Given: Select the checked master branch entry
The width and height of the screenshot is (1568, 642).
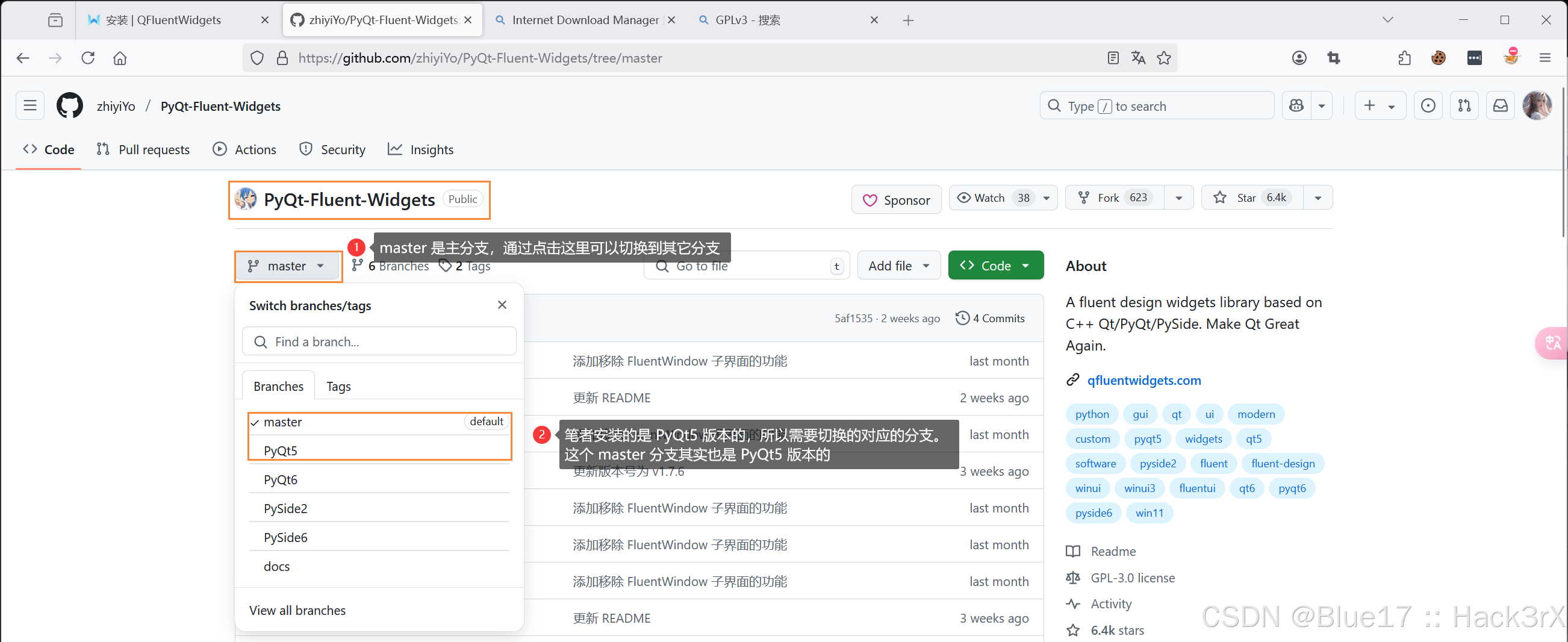Looking at the screenshot, I should click(x=379, y=422).
